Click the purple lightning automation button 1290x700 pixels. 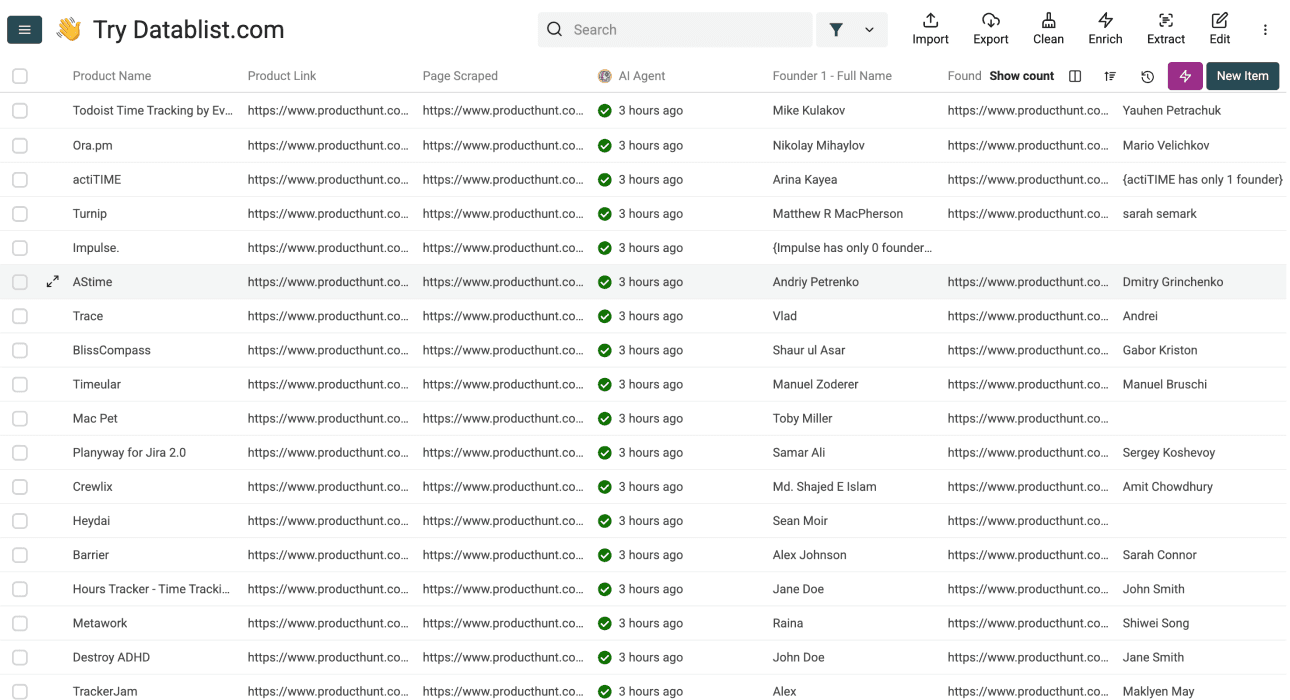tap(1185, 76)
